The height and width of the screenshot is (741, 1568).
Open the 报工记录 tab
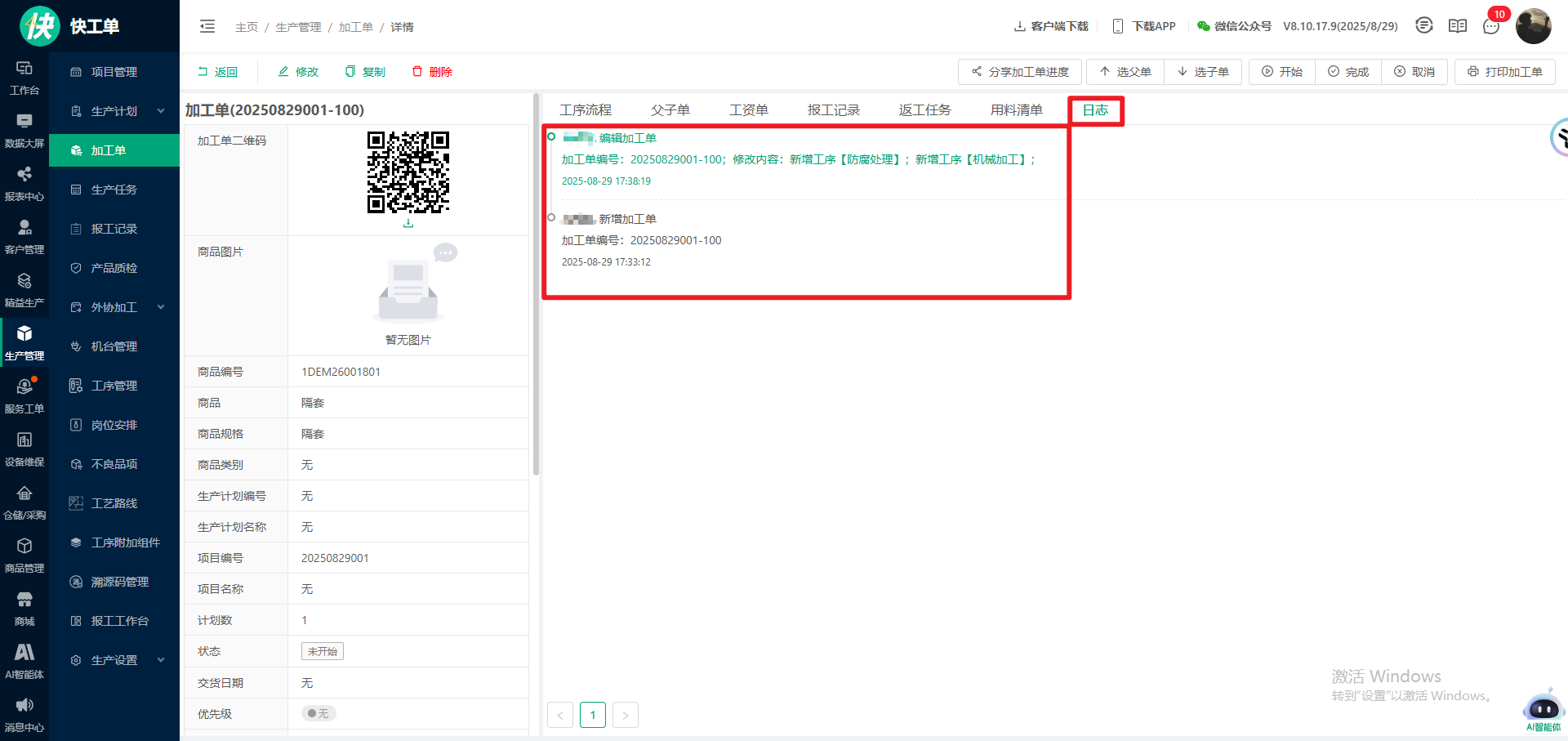[833, 110]
